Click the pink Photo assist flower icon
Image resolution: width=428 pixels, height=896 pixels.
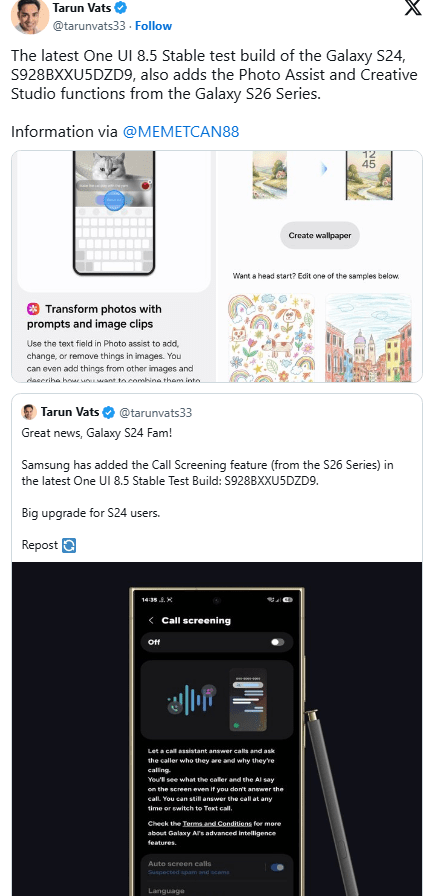tap(34, 309)
